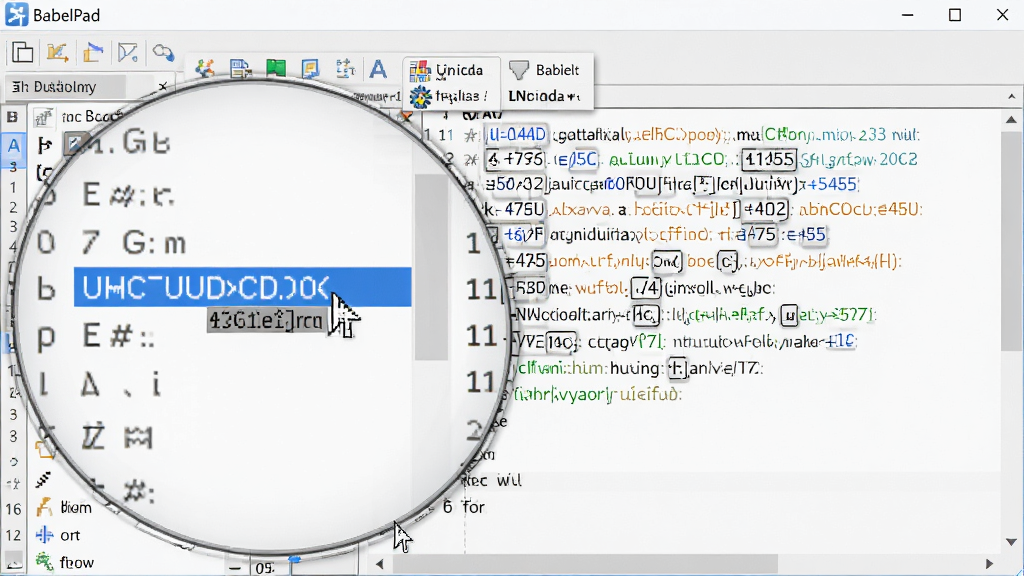Screen dimensions: 1024x576
Task: Click the cloud bubble toolbar icon
Action: click(x=163, y=52)
